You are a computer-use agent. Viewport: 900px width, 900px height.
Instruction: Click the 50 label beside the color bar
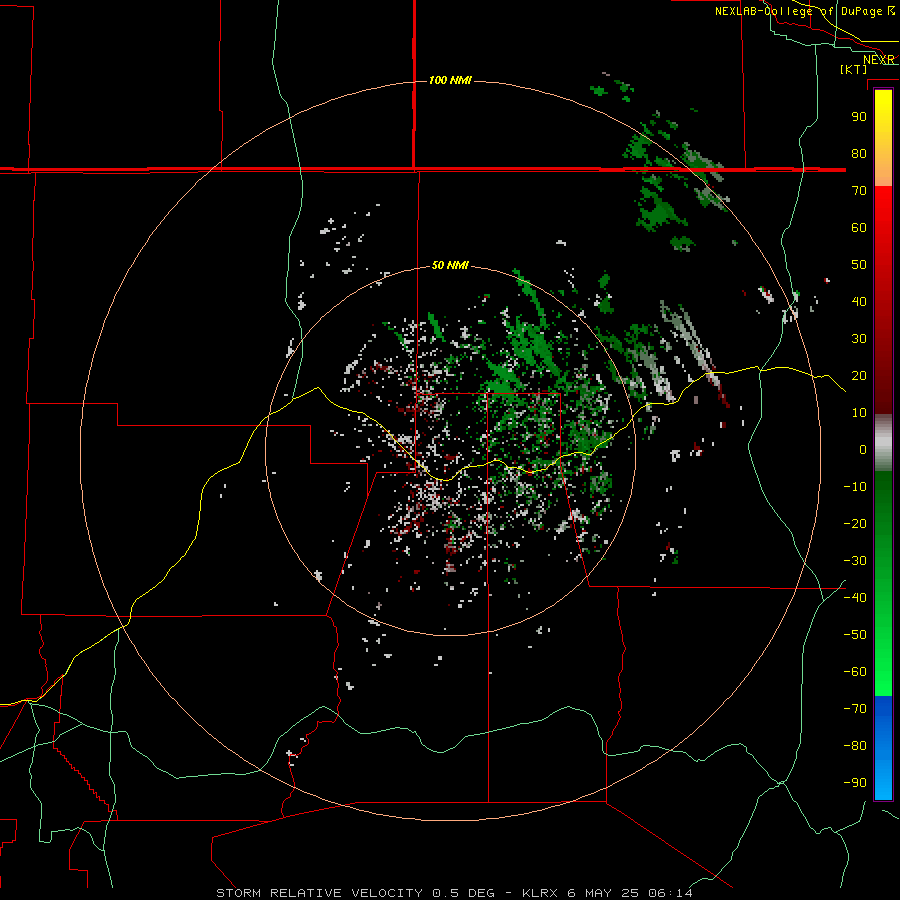point(859,265)
